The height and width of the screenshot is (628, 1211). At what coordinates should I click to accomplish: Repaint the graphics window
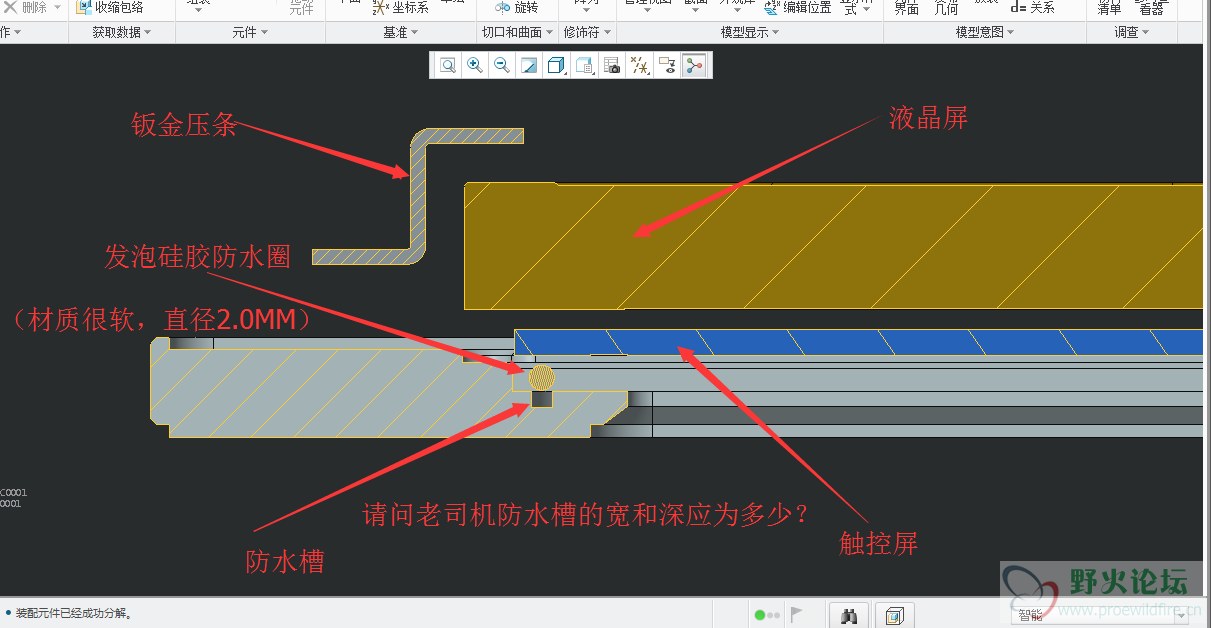point(529,66)
